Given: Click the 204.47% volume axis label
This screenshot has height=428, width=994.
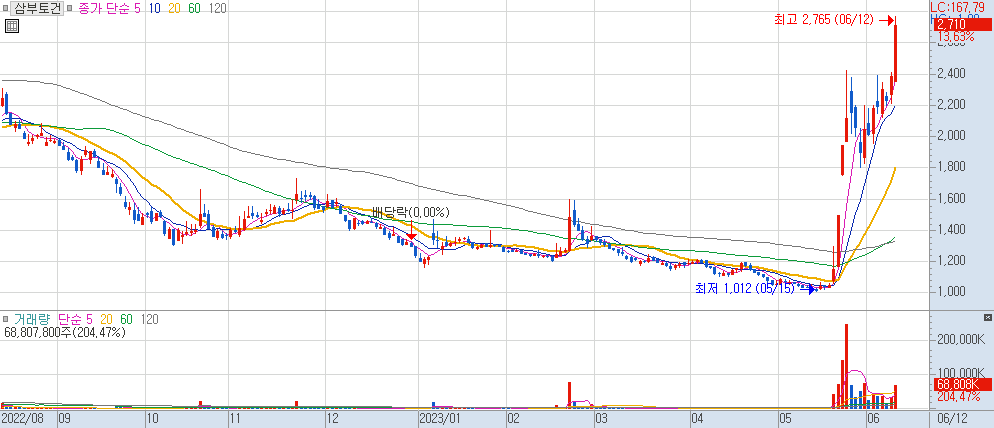Looking at the screenshot, I should 957,396.
